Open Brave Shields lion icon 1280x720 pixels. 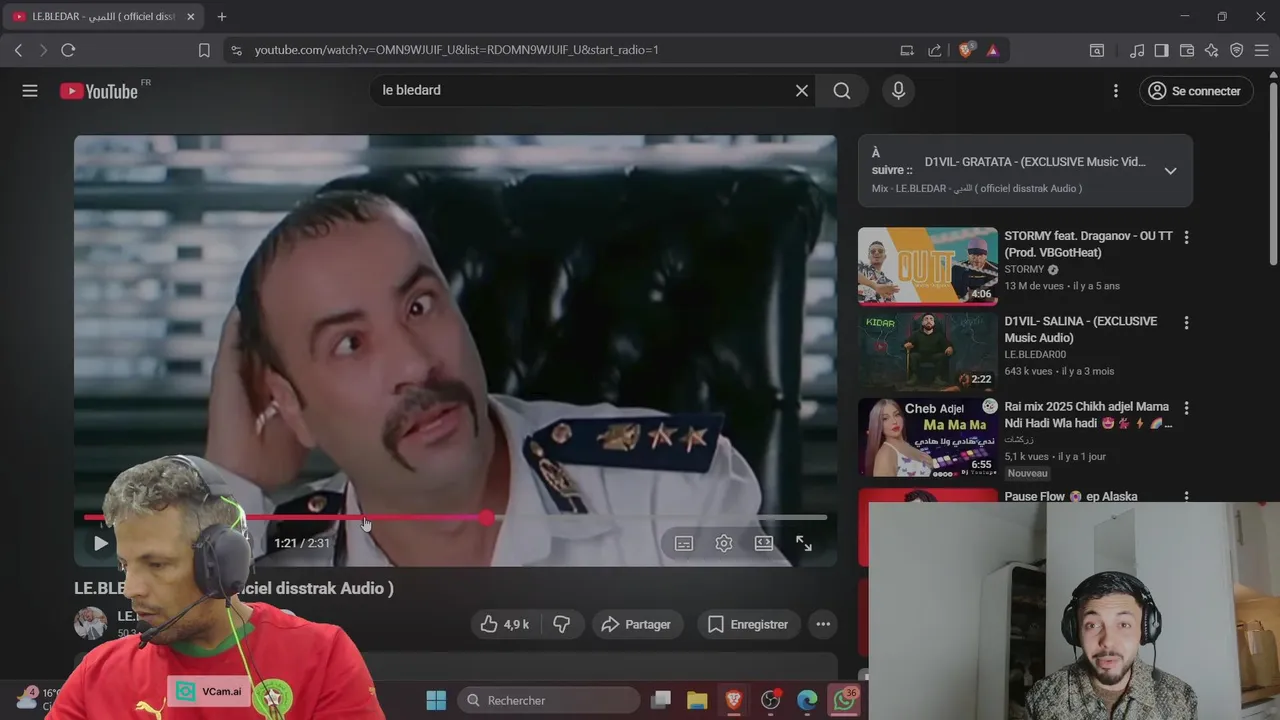pyautogui.click(x=965, y=50)
